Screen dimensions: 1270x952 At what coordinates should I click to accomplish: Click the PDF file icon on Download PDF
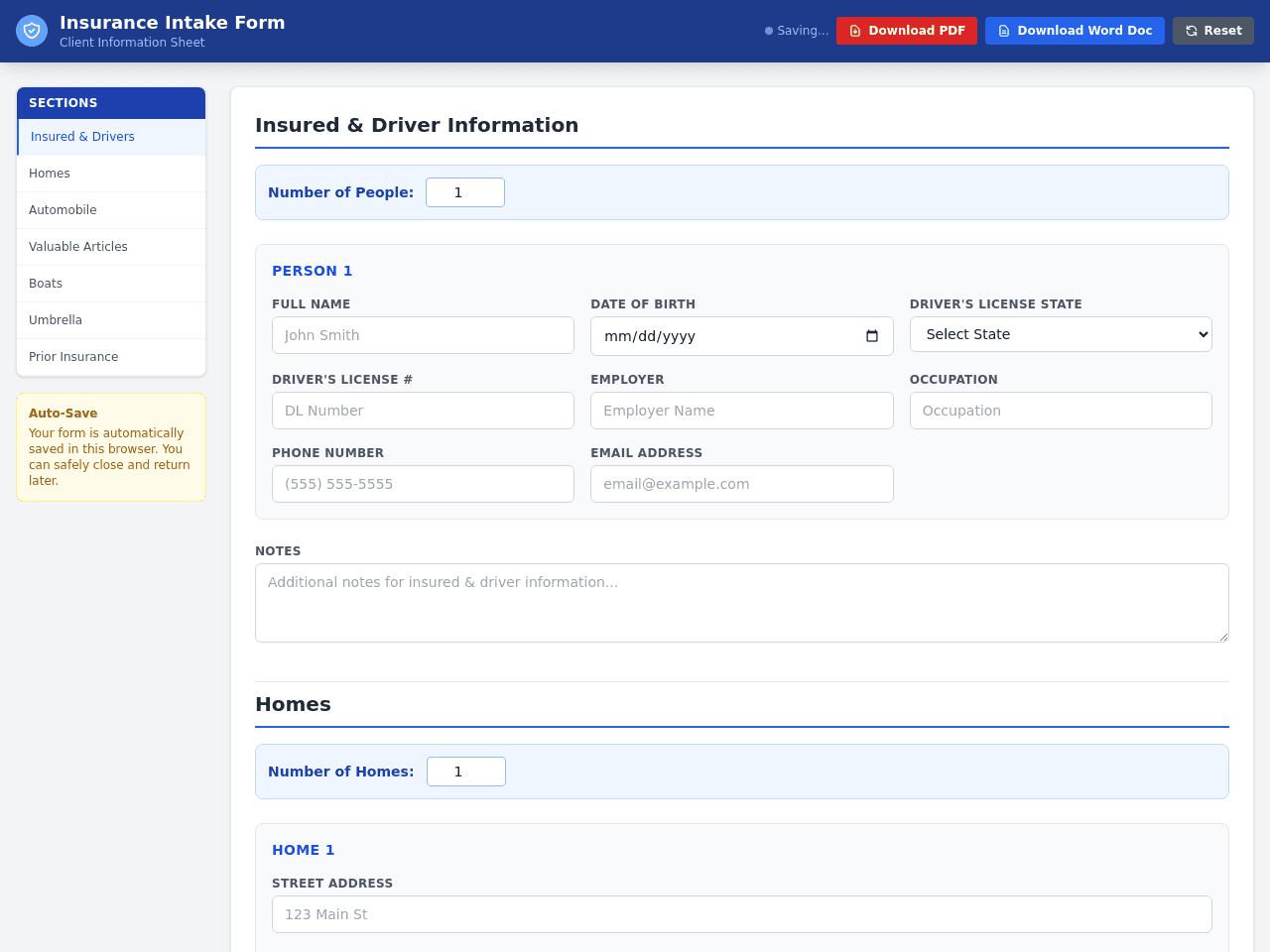pyautogui.click(x=855, y=31)
